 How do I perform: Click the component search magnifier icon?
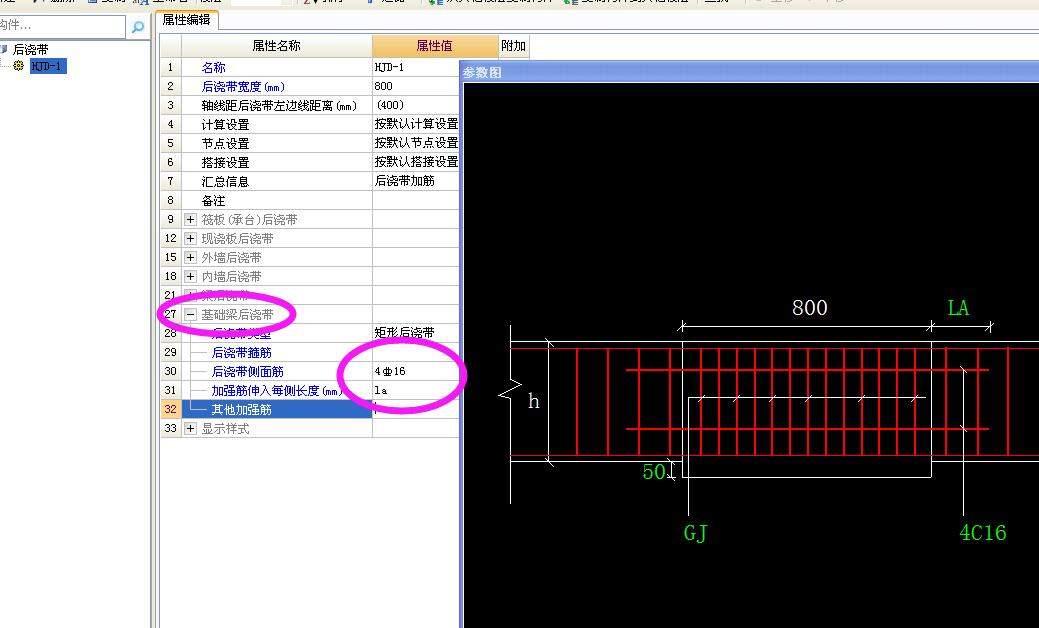pyautogui.click(x=138, y=27)
